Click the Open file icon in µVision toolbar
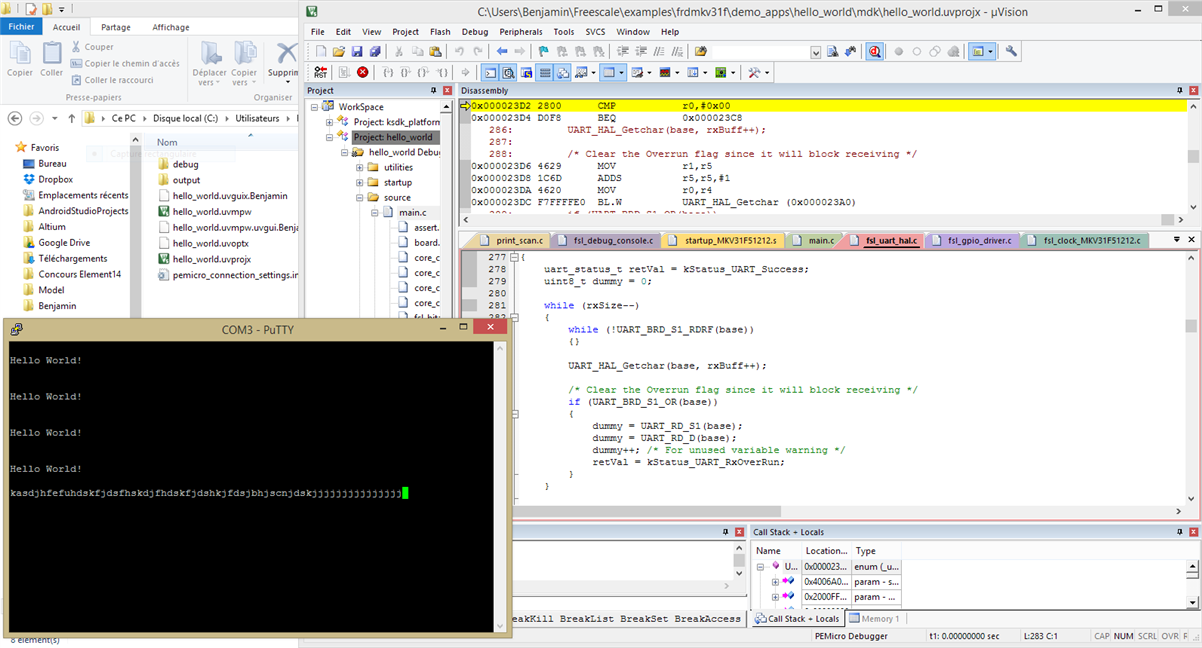This screenshot has width=1202, height=648. point(339,51)
